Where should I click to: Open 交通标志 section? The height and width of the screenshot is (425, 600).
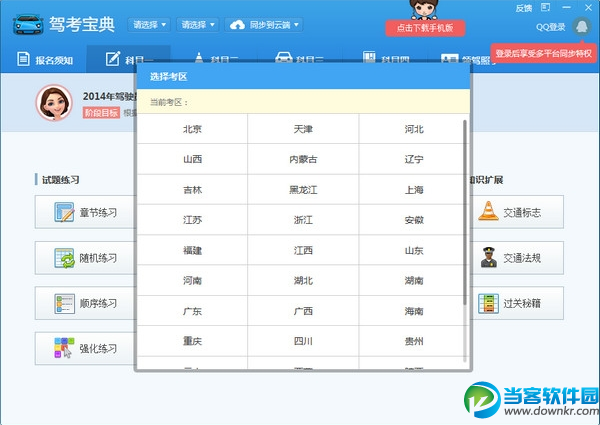click(518, 212)
